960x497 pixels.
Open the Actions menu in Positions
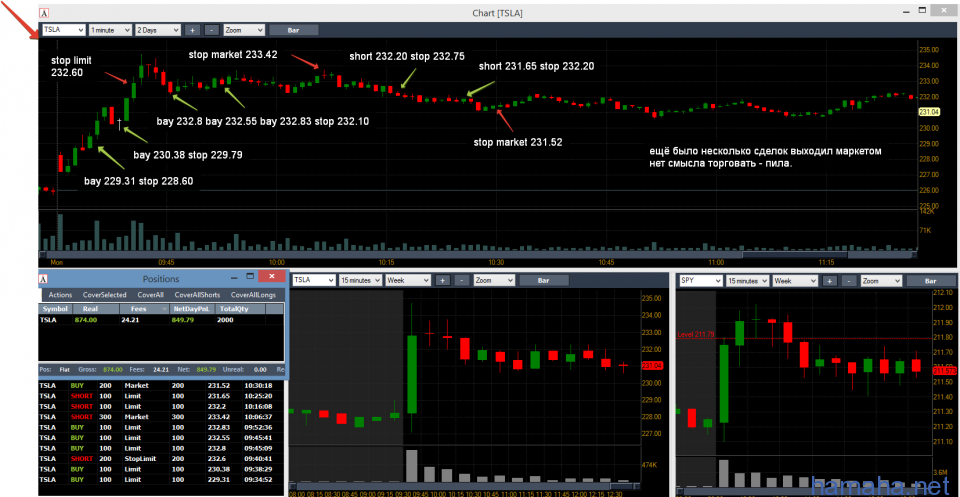(61, 295)
